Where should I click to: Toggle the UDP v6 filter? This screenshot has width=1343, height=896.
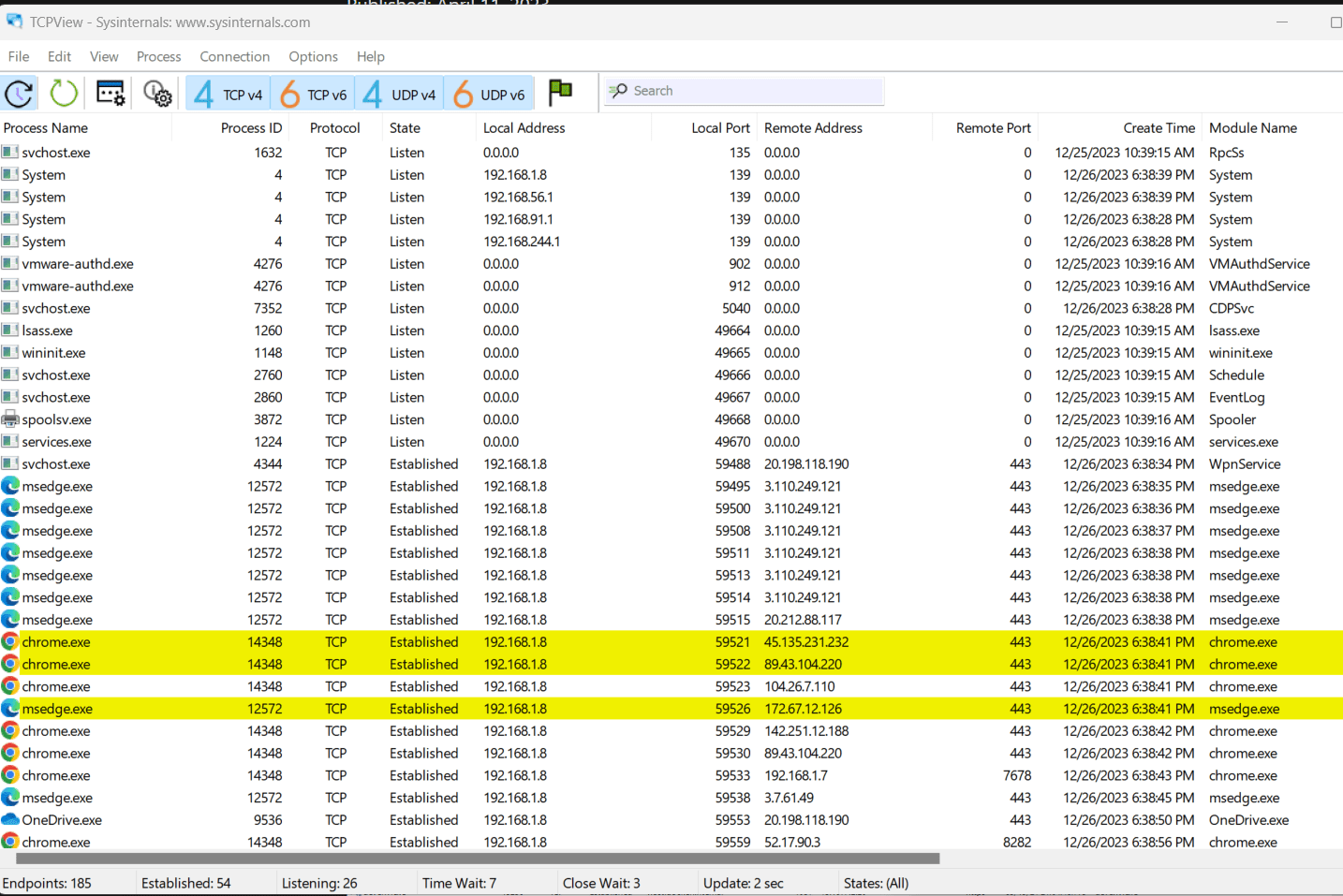(490, 93)
